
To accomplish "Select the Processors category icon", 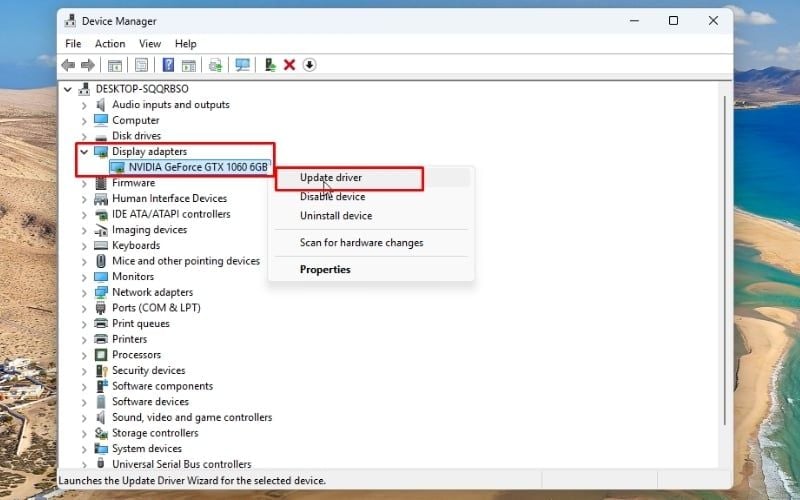I will (x=101, y=355).
